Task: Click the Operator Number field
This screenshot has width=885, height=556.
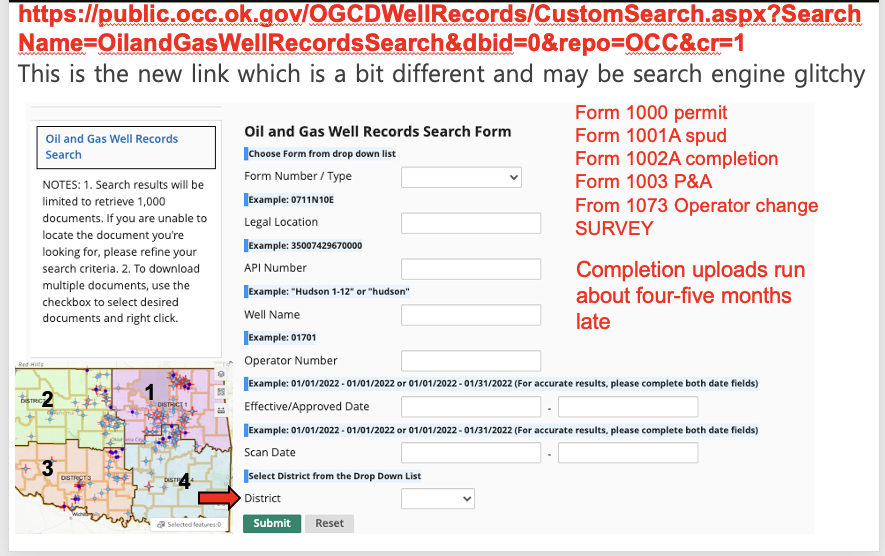Action: point(471,361)
